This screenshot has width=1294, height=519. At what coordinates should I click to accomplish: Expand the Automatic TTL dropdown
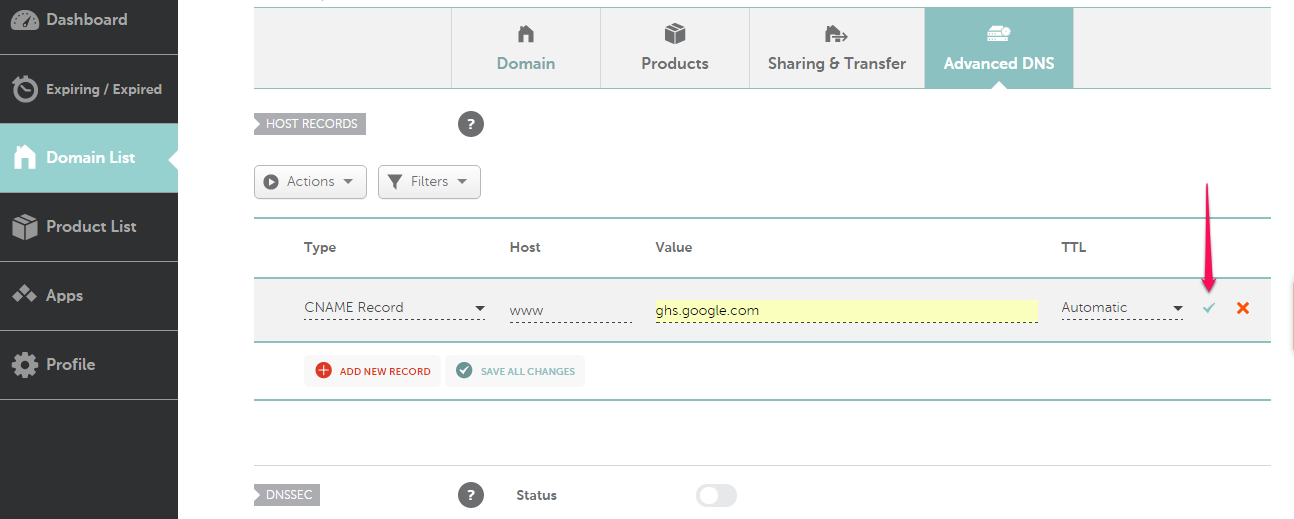[1122, 308]
